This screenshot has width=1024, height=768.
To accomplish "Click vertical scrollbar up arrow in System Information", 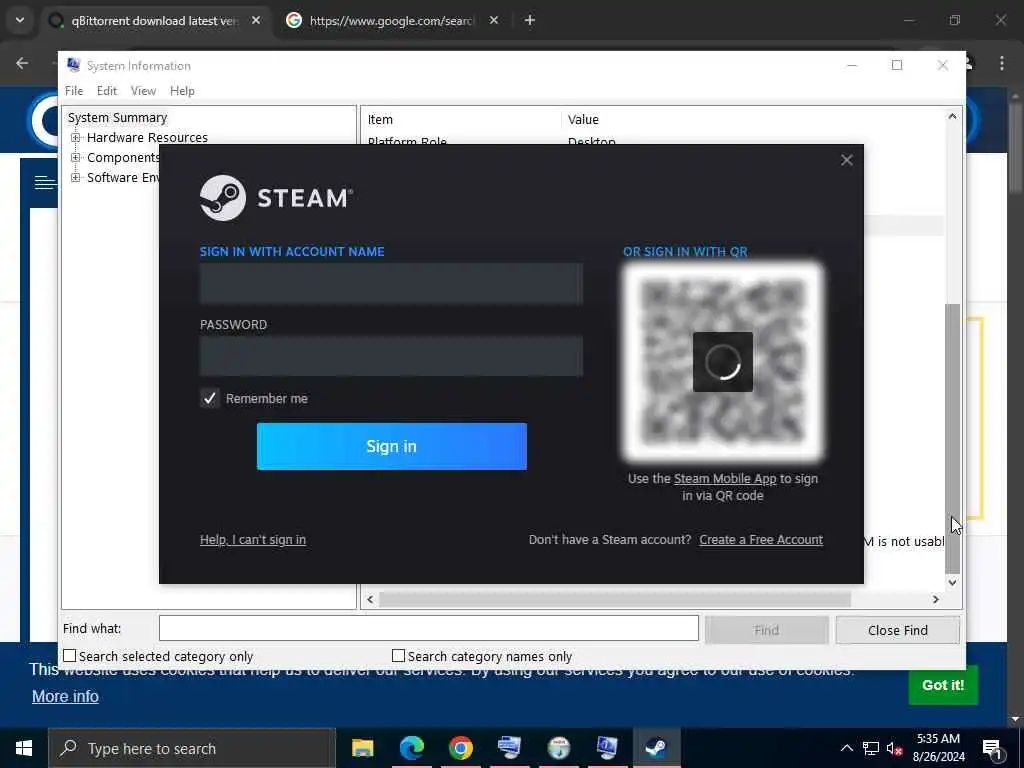I will [952, 116].
